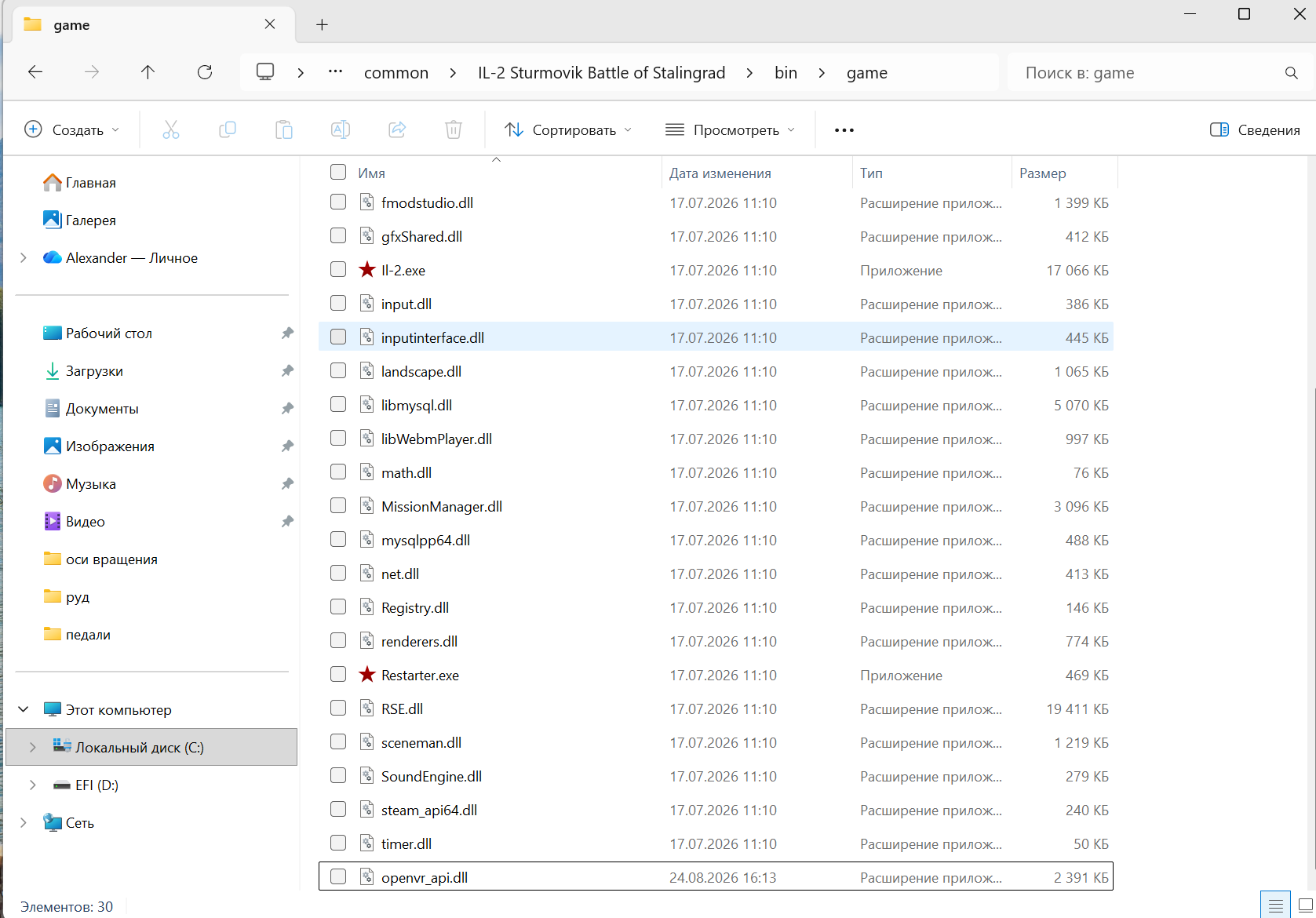Click the Delete trash icon

point(454,129)
